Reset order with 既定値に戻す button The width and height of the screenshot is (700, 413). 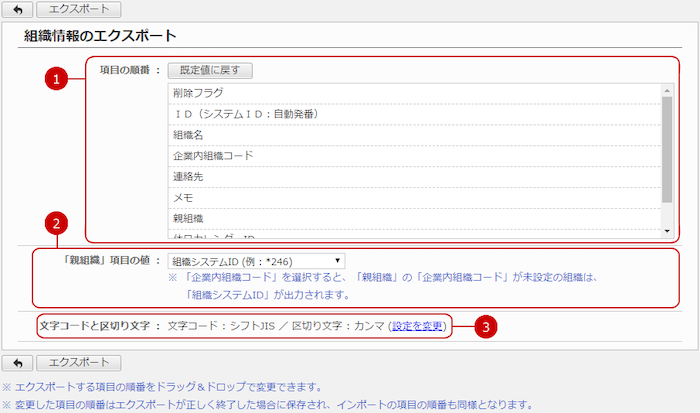pyautogui.click(x=210, y=71)
